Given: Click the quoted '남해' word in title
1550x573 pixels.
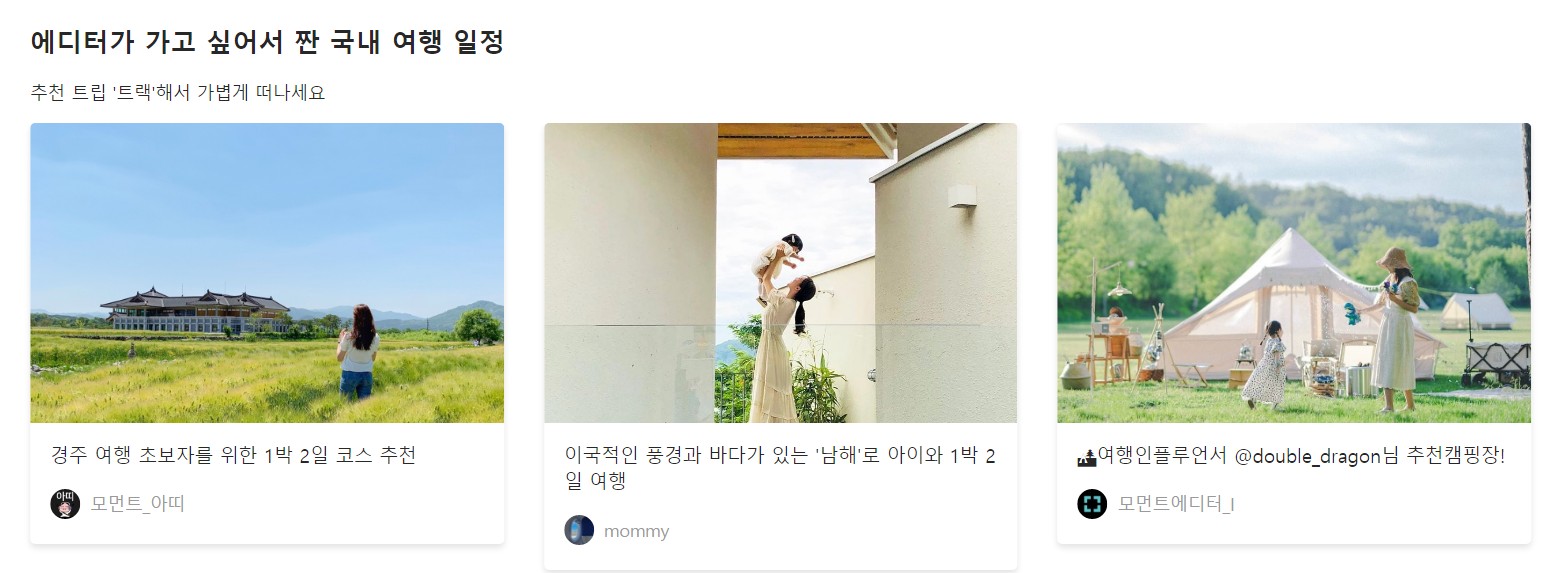Looking at the screenshot, I should point(836,456).
